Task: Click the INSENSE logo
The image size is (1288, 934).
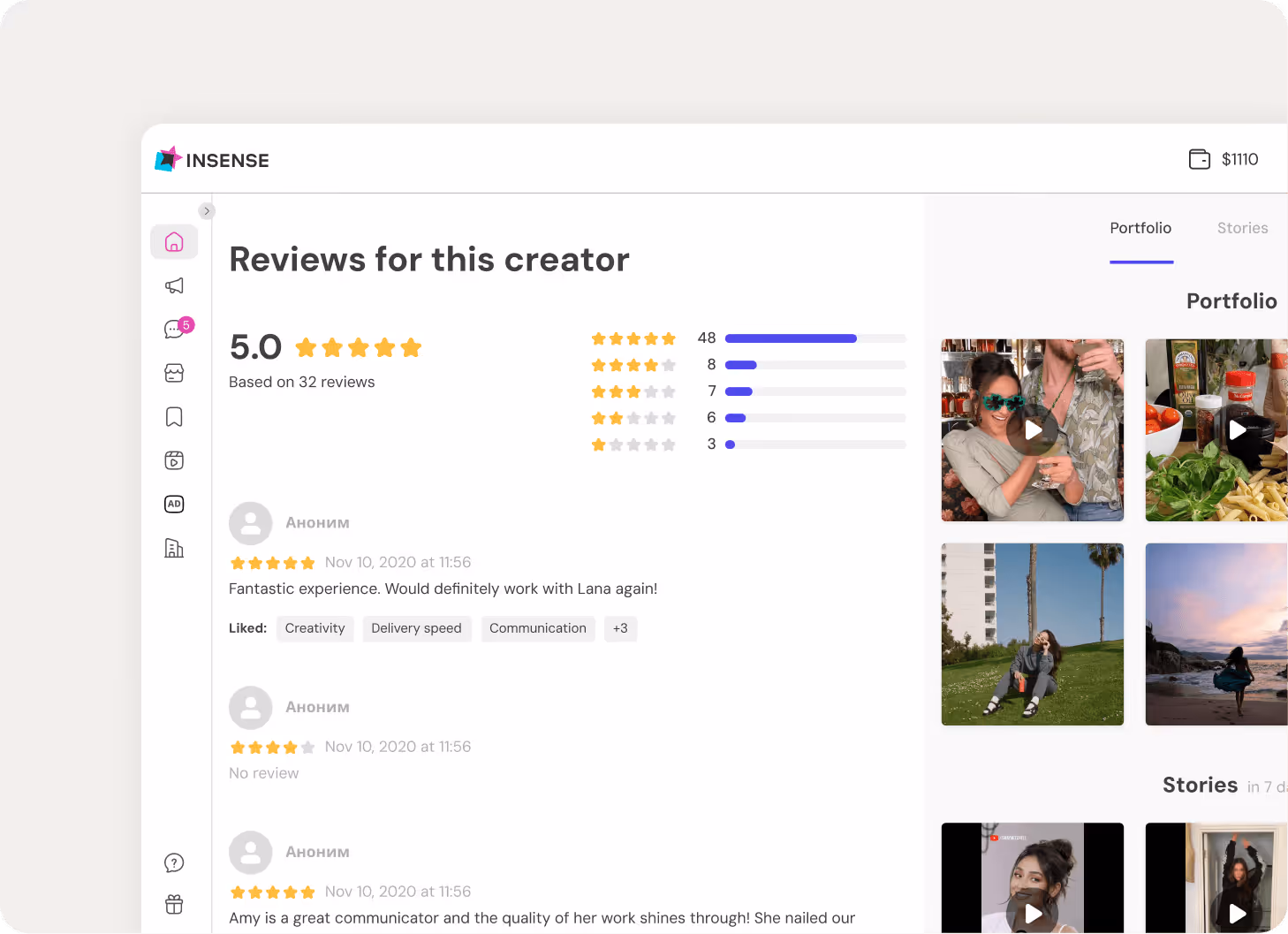Action: pyautogui.click(x=211, y=159)
